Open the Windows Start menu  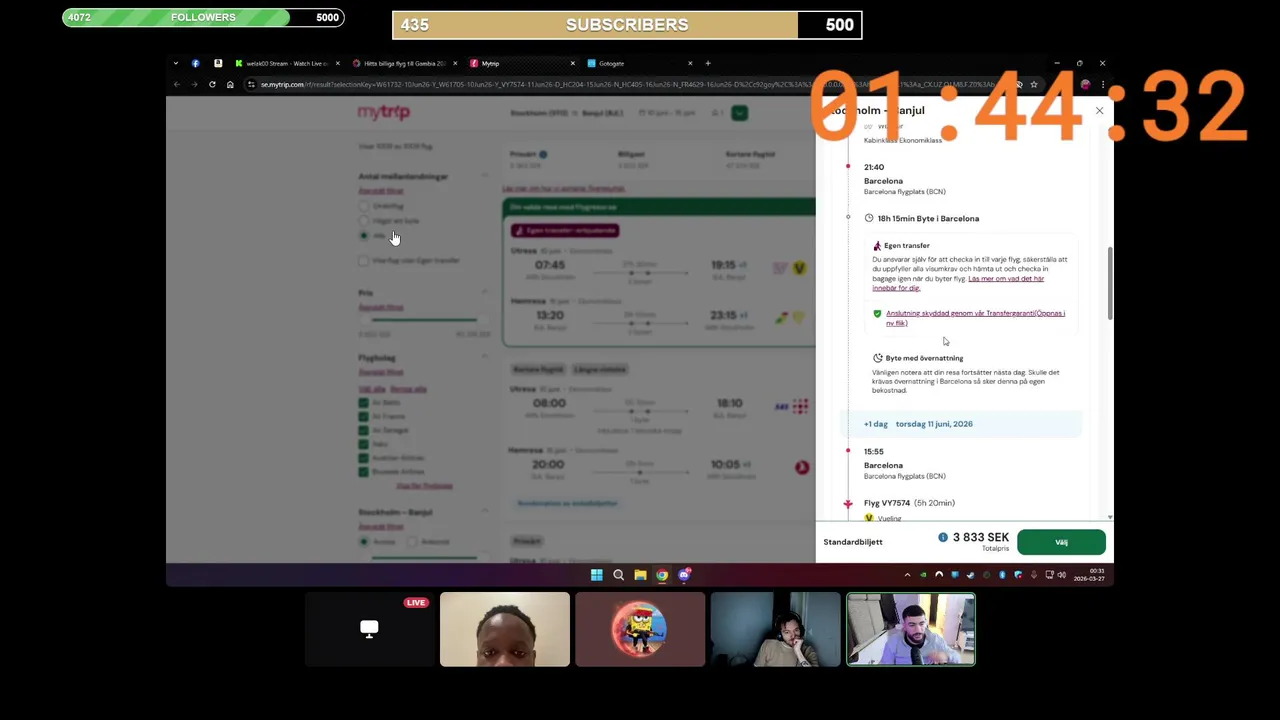[597, 575]
